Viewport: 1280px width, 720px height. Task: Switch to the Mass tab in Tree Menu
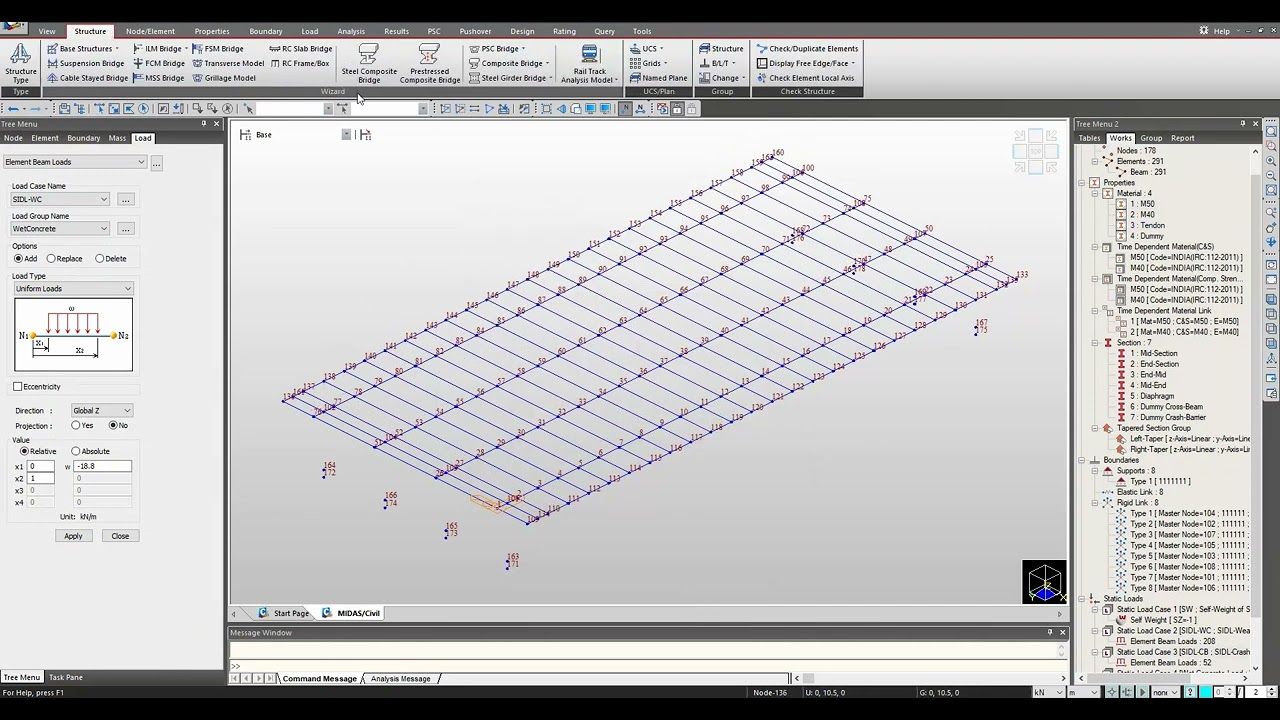117,138
